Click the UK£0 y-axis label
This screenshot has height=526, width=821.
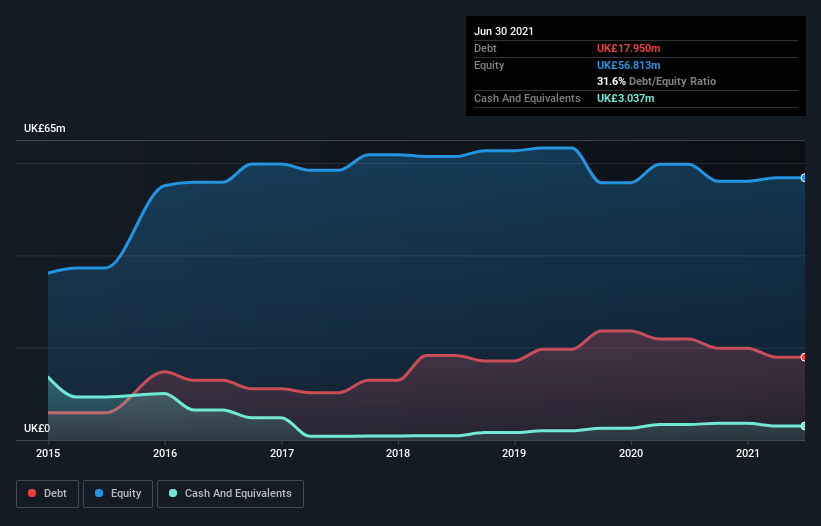[37, 428]
